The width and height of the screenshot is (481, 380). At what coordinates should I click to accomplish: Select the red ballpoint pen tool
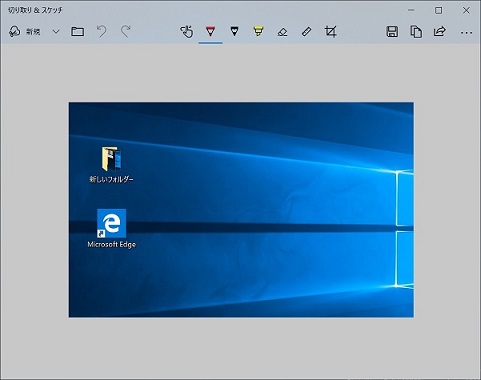click(210, 32)
